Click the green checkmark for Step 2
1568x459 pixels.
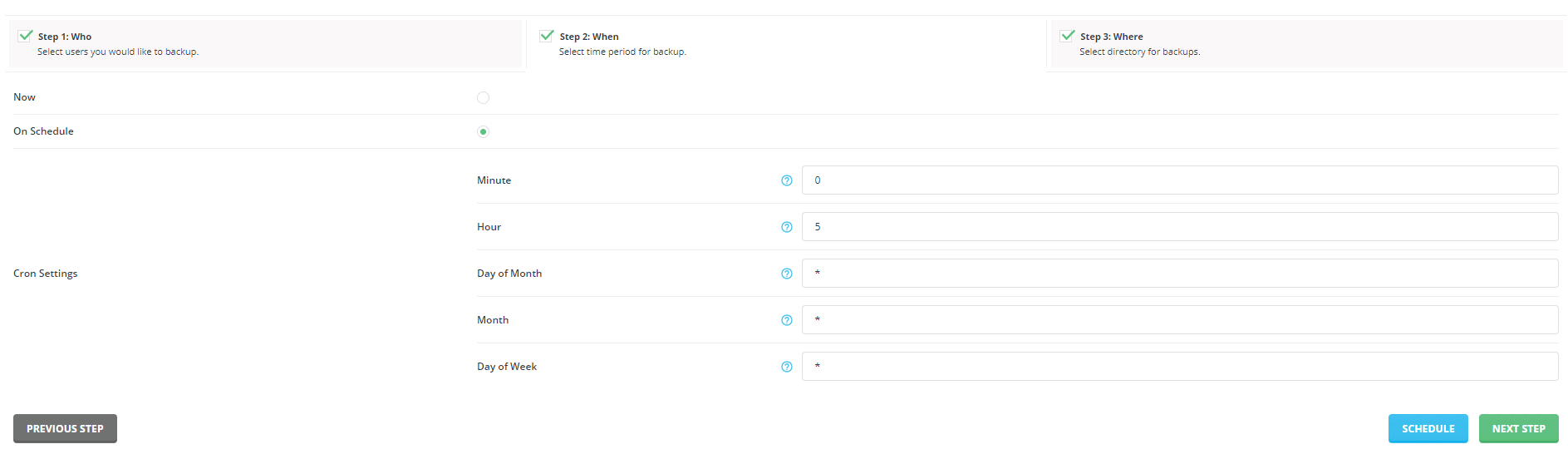click(547, 36)
